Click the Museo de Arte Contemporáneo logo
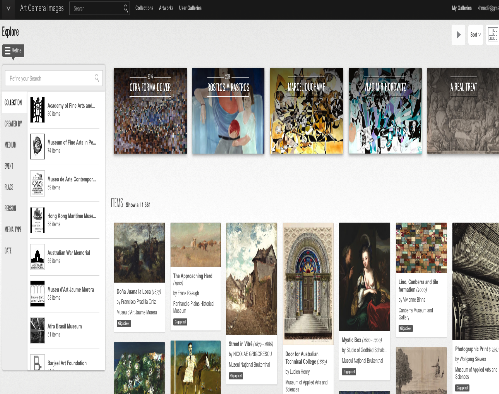499x394 pixels. coord(37,183)
